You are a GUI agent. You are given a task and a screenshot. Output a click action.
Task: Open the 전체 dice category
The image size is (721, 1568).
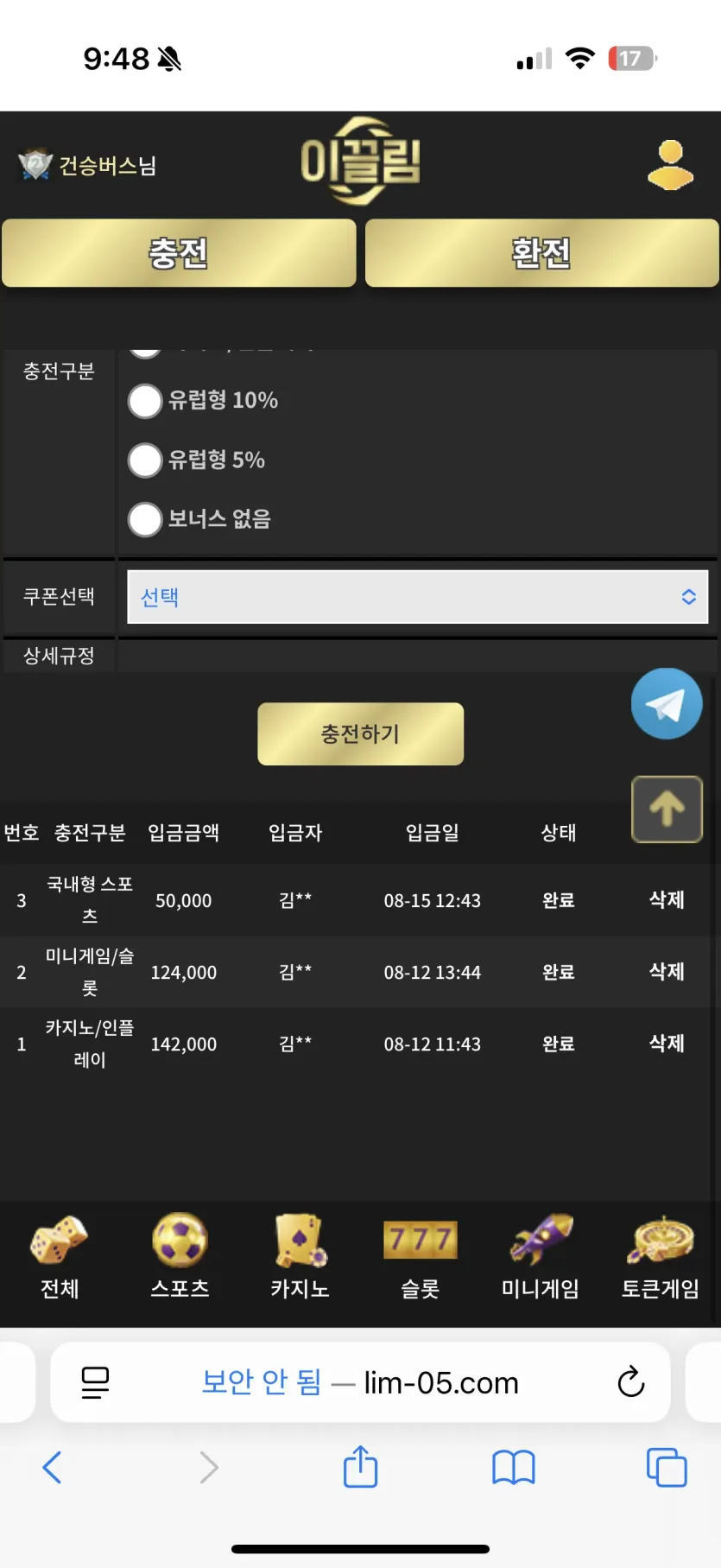tap(59, 1257)
